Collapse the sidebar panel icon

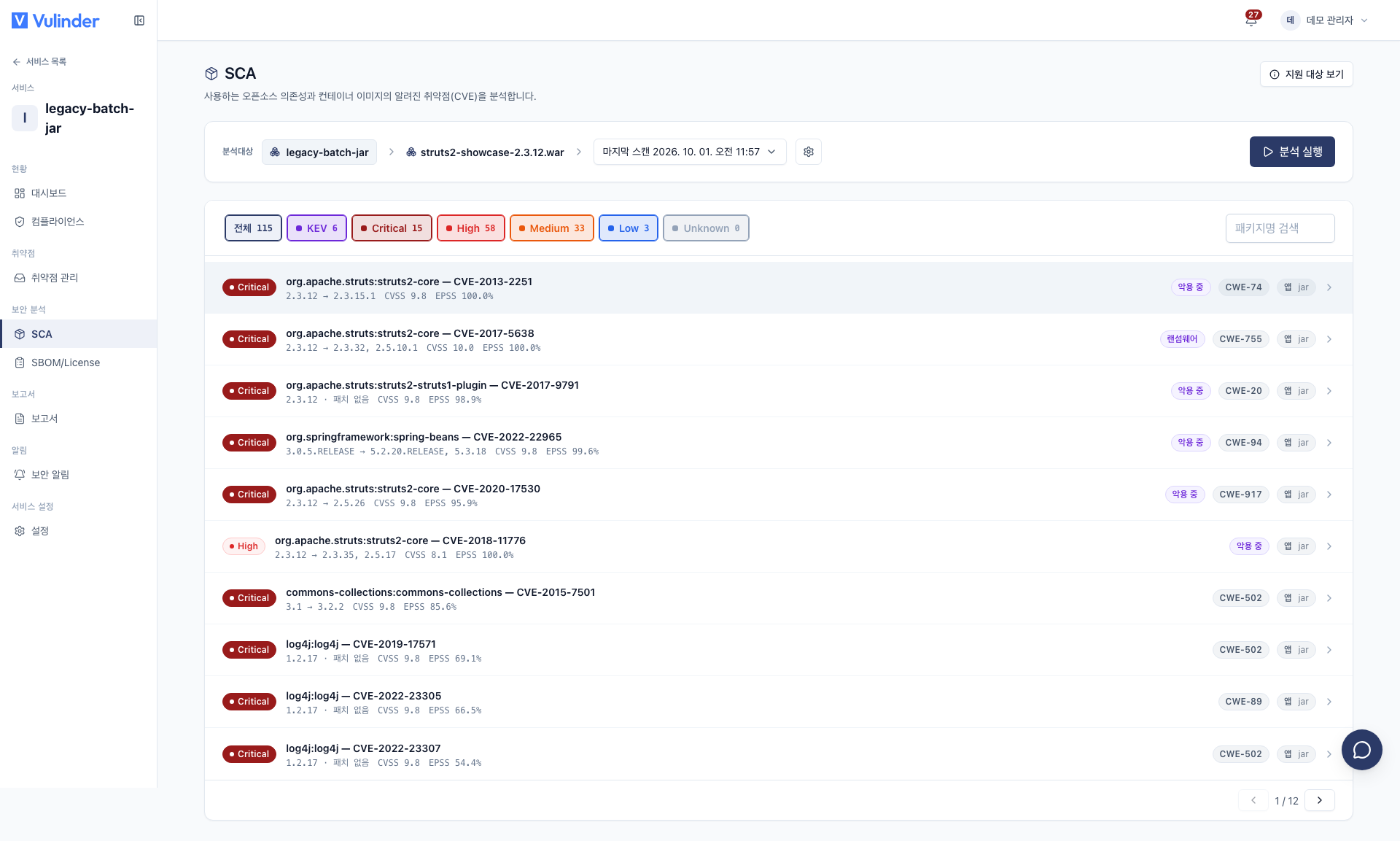[x=139, y=20]
